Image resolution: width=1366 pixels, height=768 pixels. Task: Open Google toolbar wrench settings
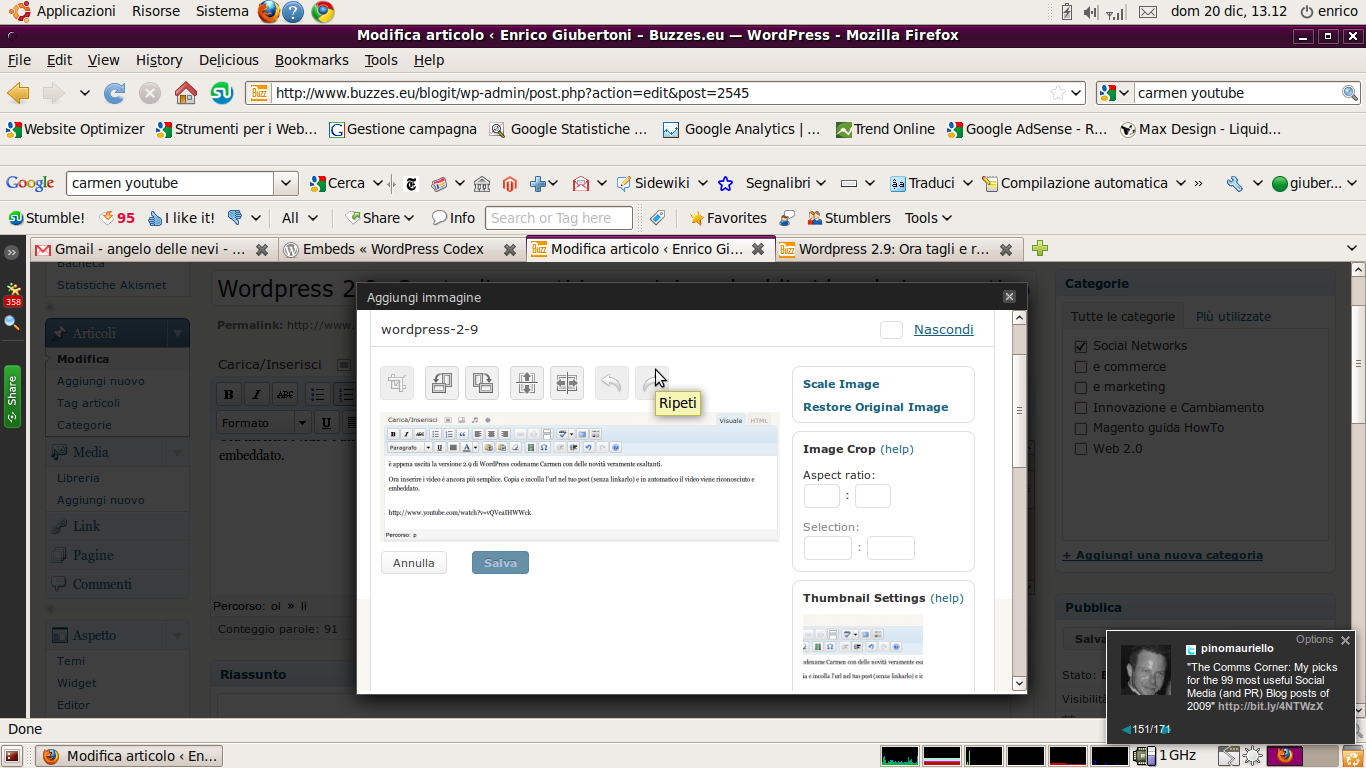point(1235,183)
